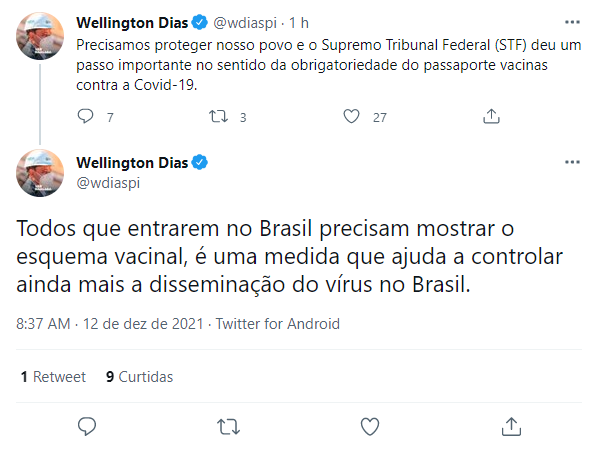Click Twitter for Android source label
The width and height of the screenshot is (596, 449).
pyautogui.click(x=278, y=324)
